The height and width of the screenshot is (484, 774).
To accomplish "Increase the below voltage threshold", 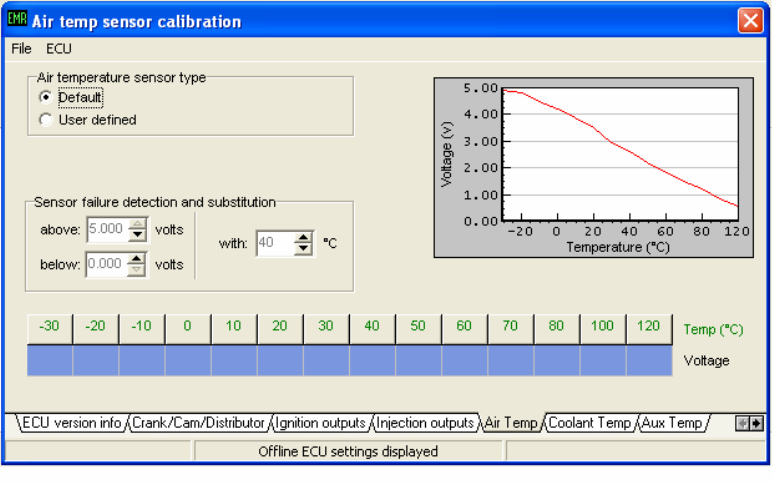I will [136, 259].
